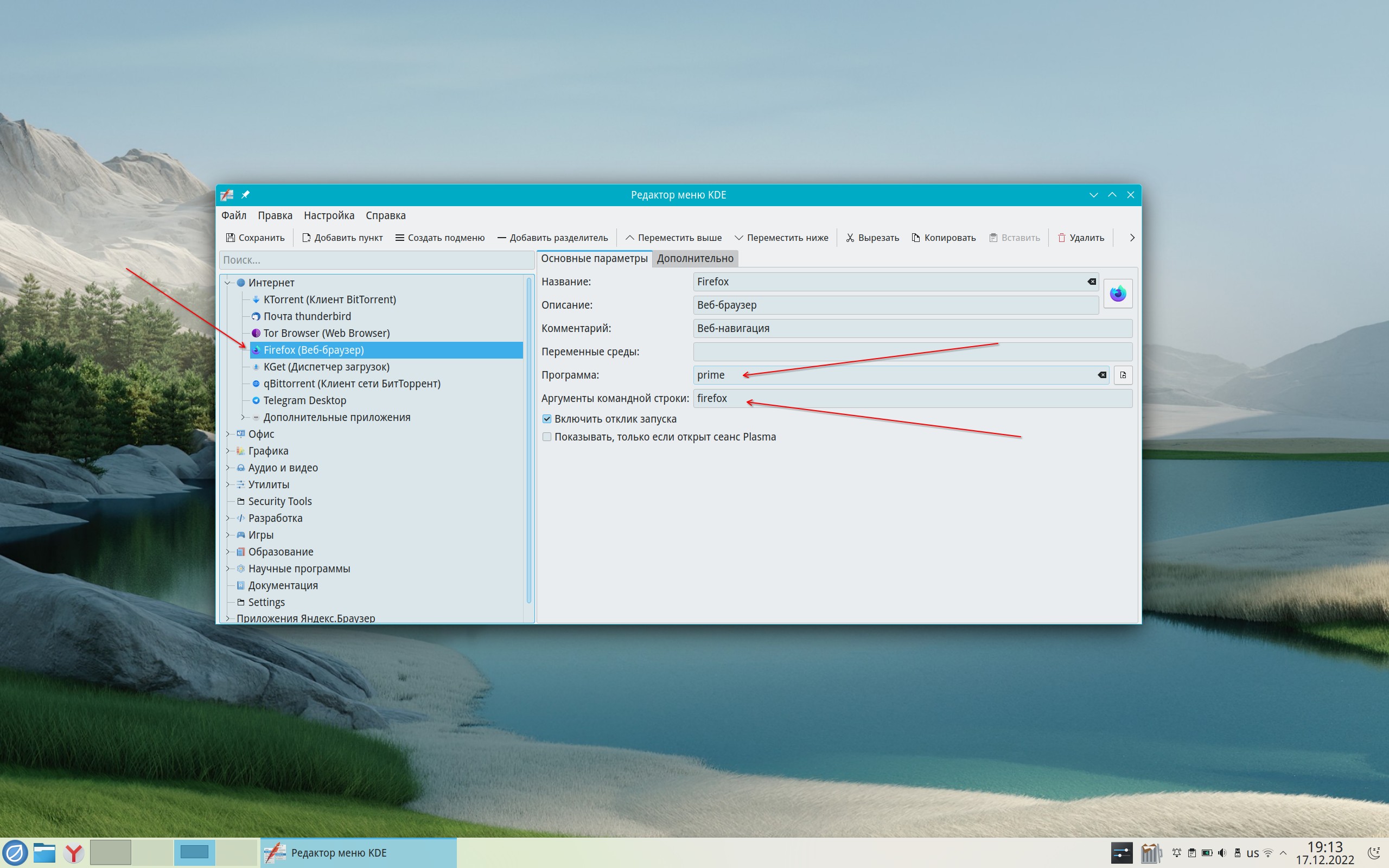Click the Move up toolbar button
The width and height of the screenshot is (1389, 868).
673,238
